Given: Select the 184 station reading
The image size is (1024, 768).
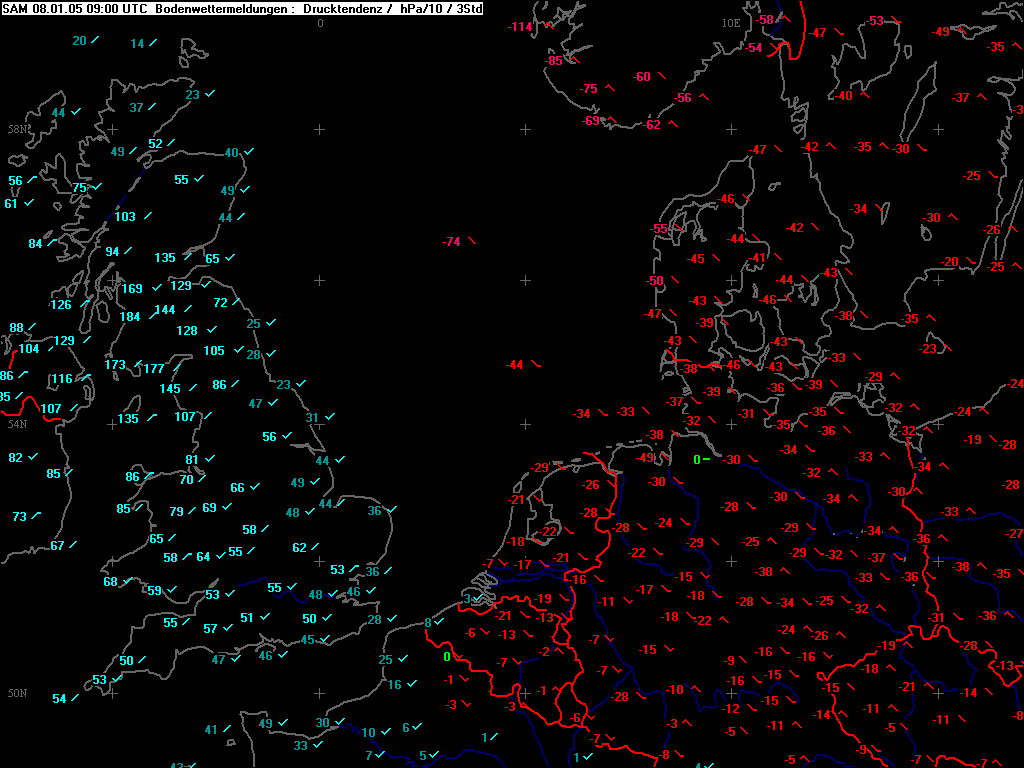Looking at the screenshot, I should tap(130, 317).
